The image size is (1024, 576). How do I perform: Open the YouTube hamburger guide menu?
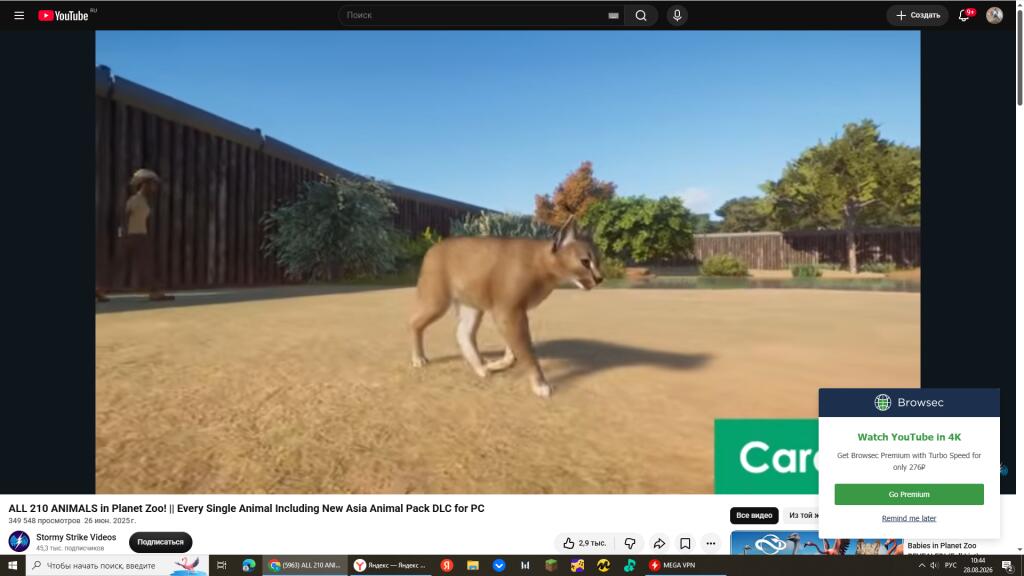tap(19, 16)
